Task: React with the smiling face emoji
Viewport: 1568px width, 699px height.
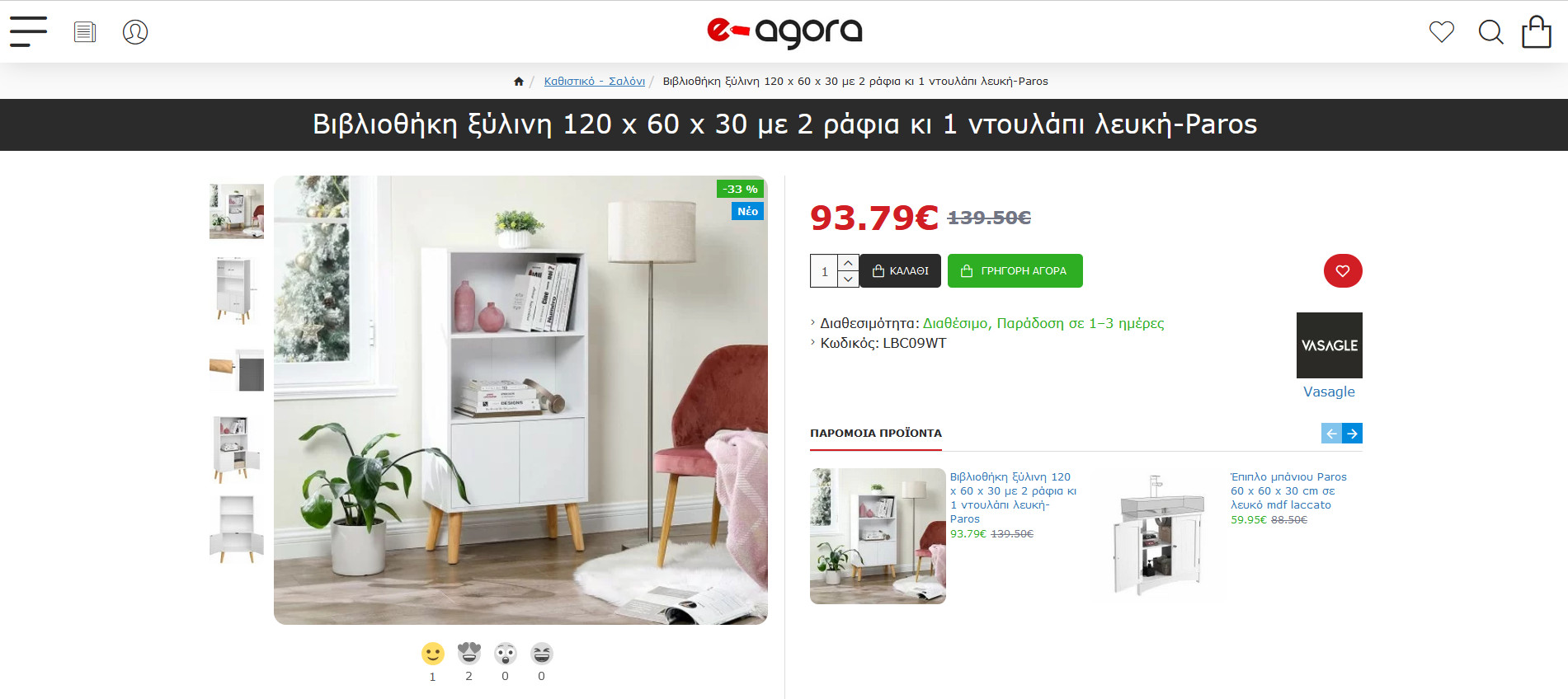Action: coord(433,654)
